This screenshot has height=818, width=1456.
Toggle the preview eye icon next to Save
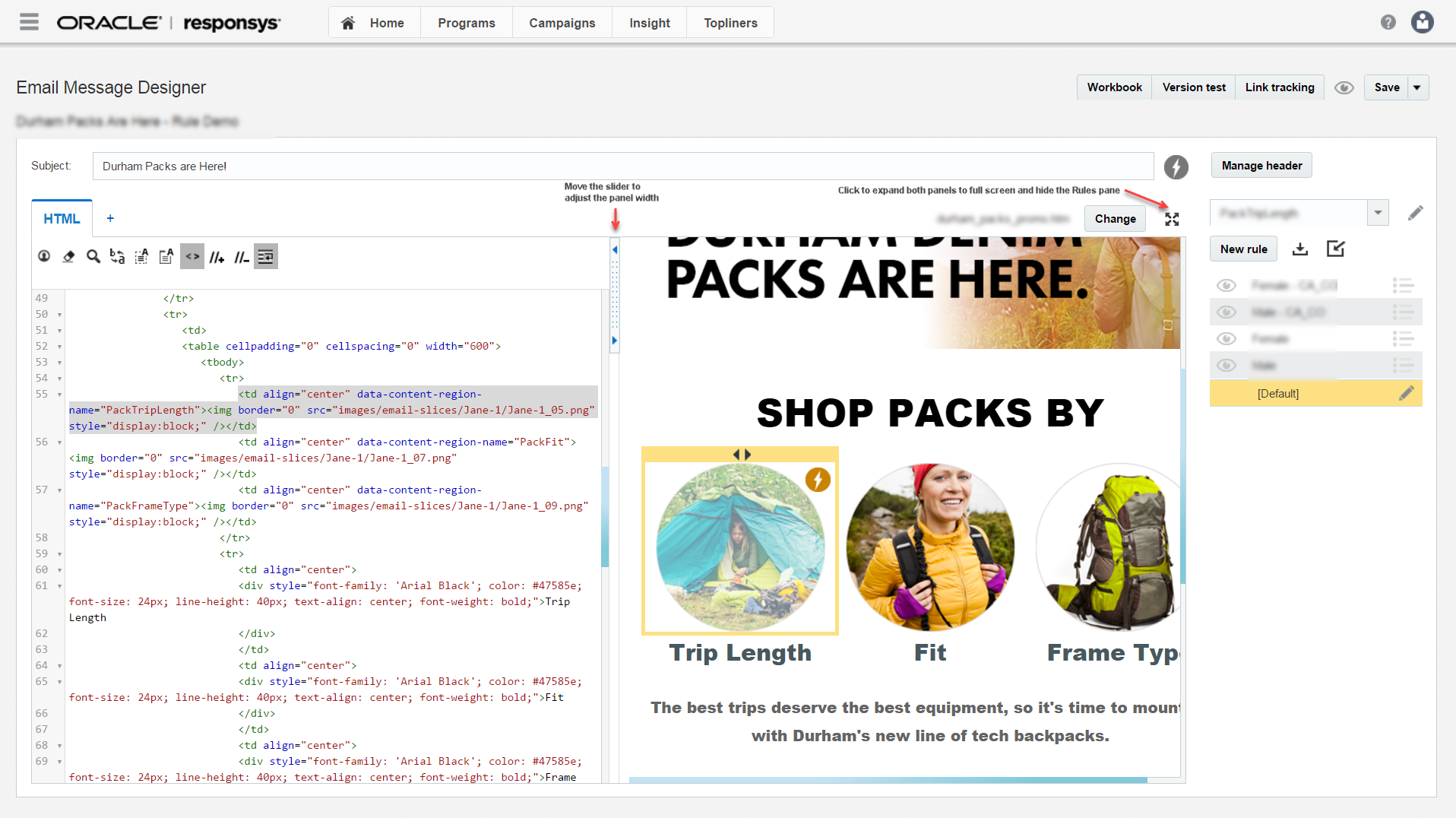(x=1344, y=87)
